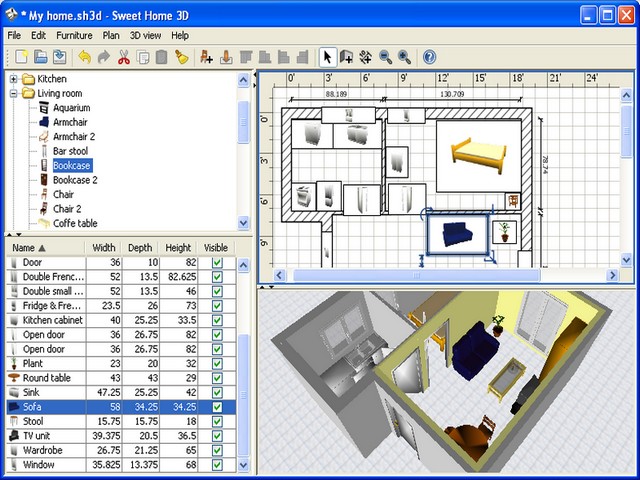Toggle visibility checkbox for Sink
Screen dimensions: 640x480
tap(217, 393)
